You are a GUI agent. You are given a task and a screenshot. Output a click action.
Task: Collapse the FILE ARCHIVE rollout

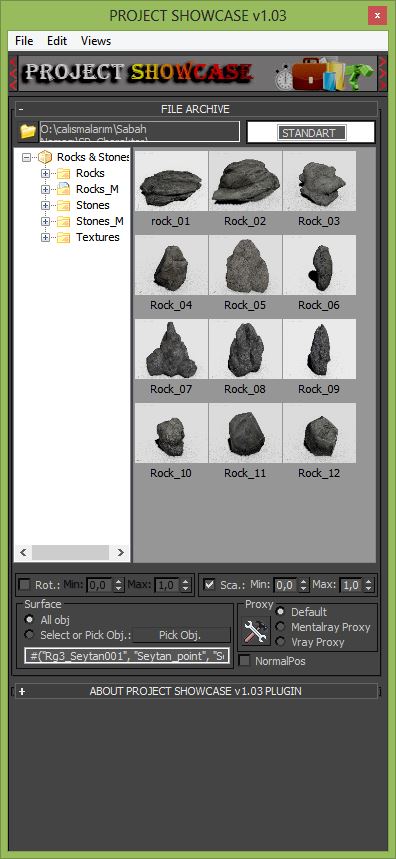click(197, 109)
